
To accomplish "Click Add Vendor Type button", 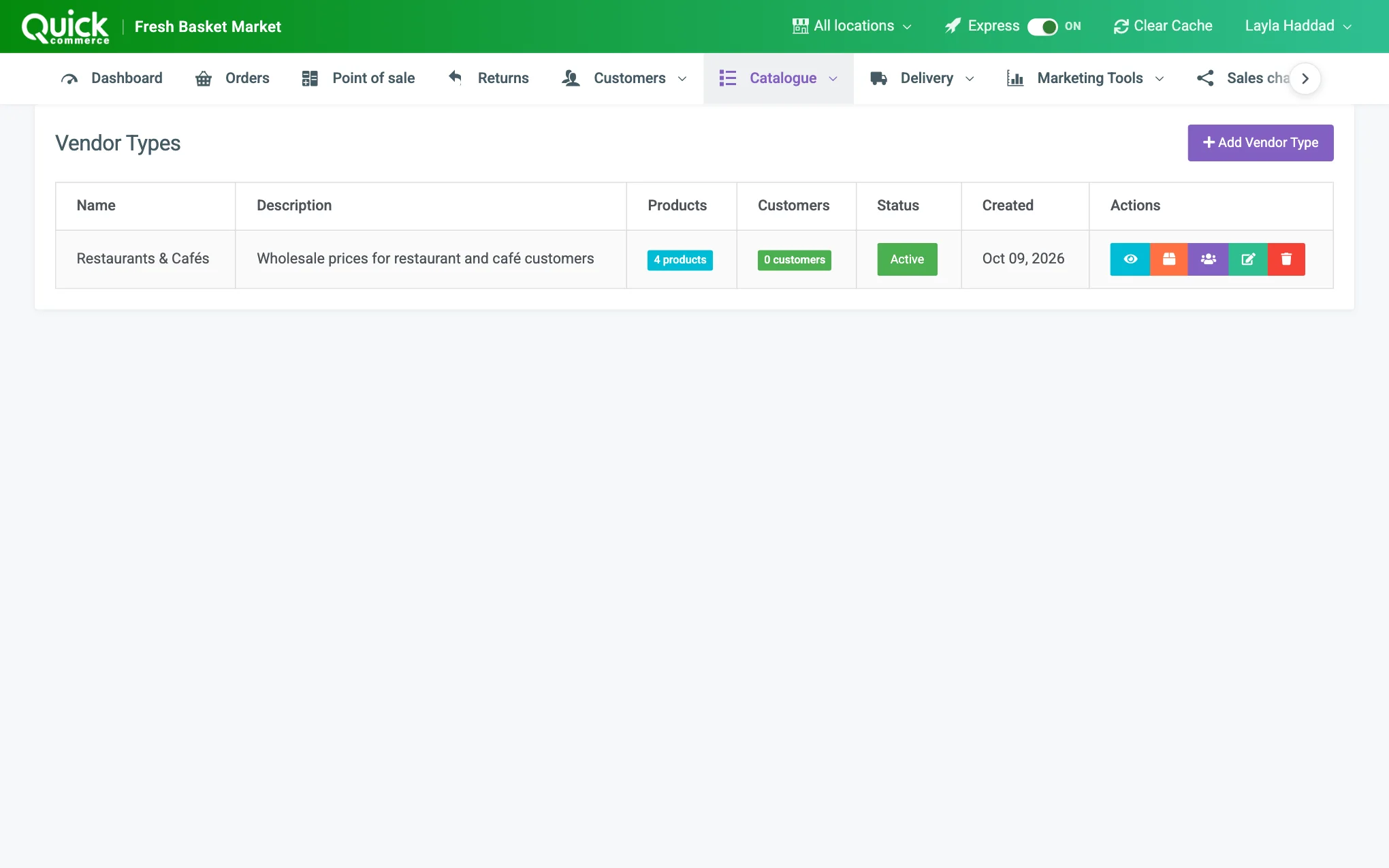I will pyautogui.click(x=1260, y=143).
